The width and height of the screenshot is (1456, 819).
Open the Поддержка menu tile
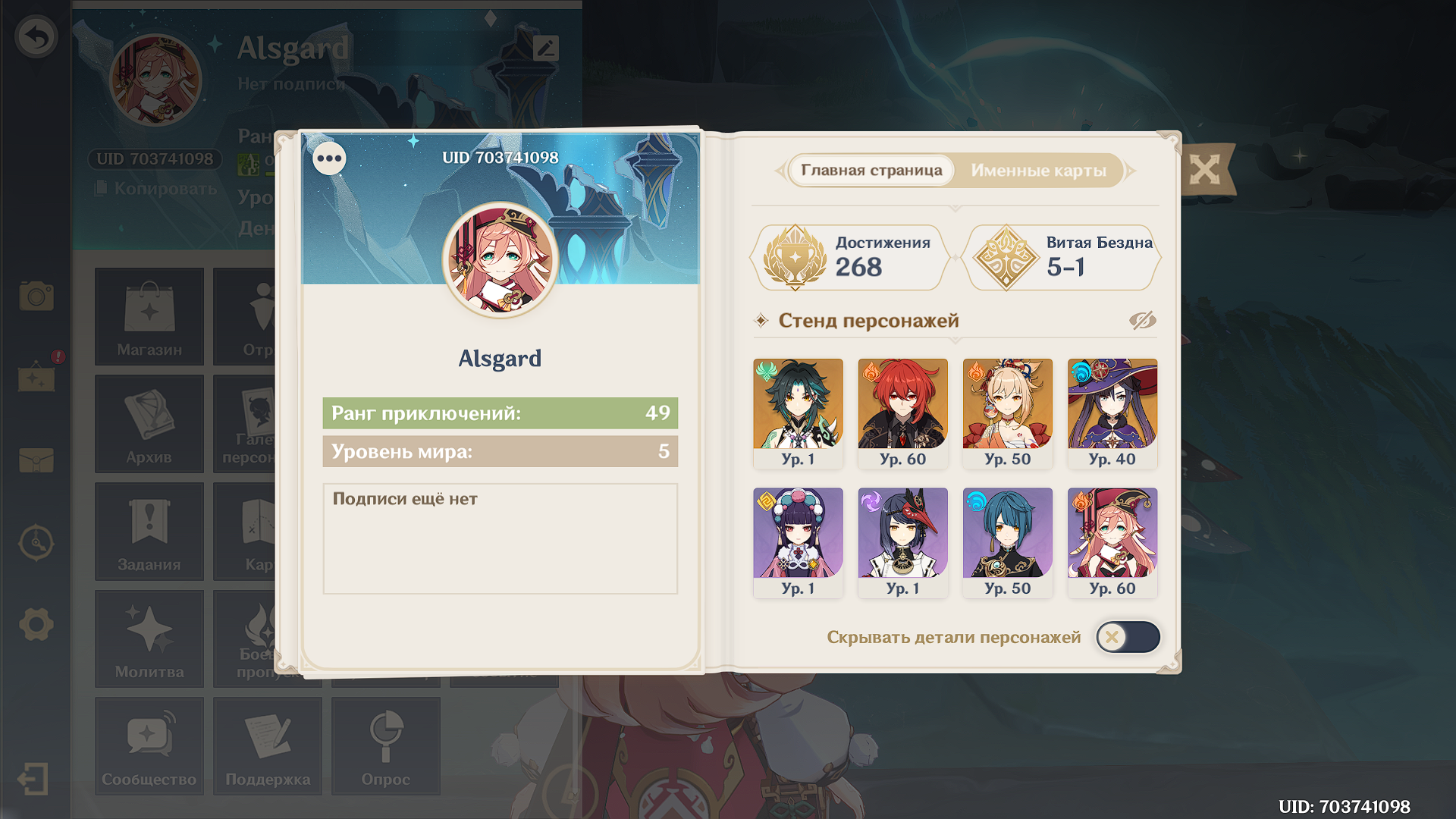(268, 746)
